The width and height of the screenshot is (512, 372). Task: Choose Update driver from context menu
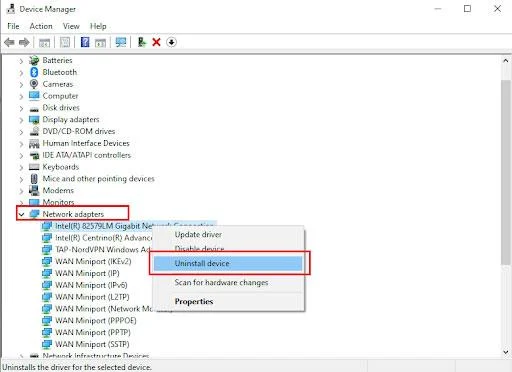click(228, 235)
